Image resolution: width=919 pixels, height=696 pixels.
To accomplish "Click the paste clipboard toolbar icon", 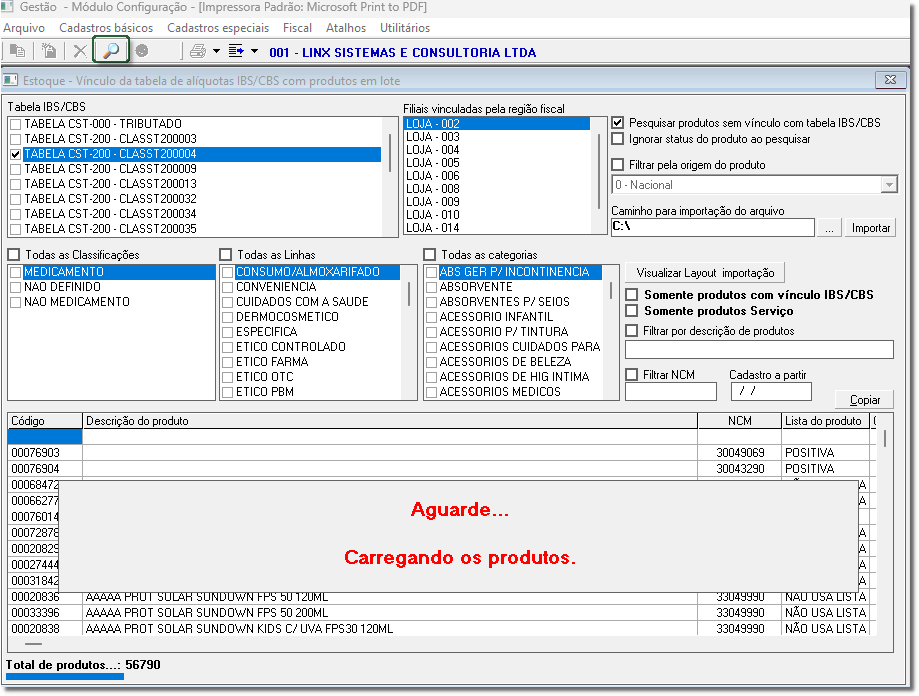I will coord(48,51).
